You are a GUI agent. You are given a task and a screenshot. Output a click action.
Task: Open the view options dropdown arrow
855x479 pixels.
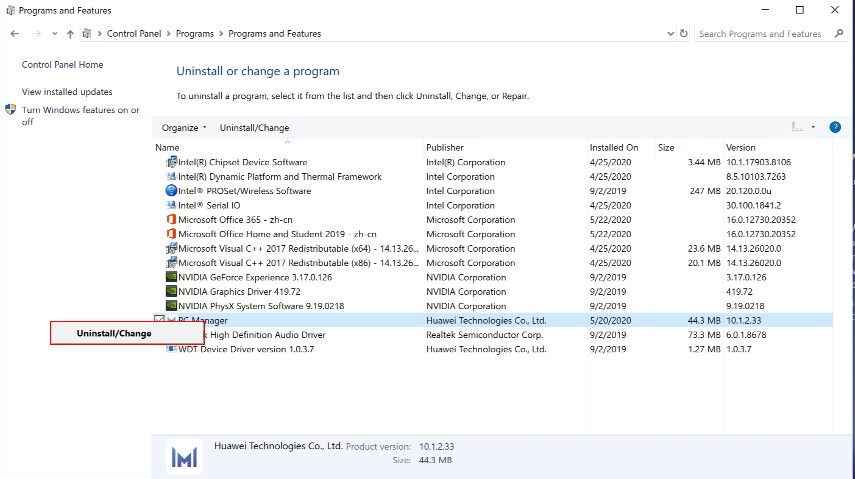click(x=813, y=128)
